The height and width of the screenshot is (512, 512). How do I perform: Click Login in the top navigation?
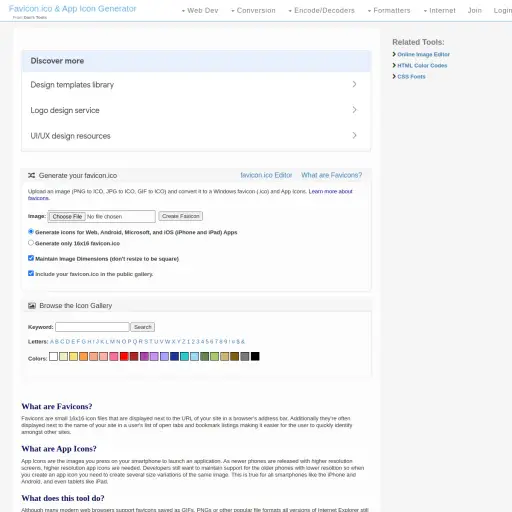503,11
